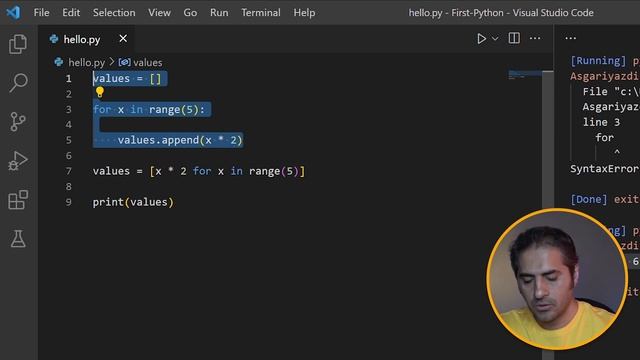640x360 pixels.
Task: Click line number 3 in gutter
Action: pos(69,109)
